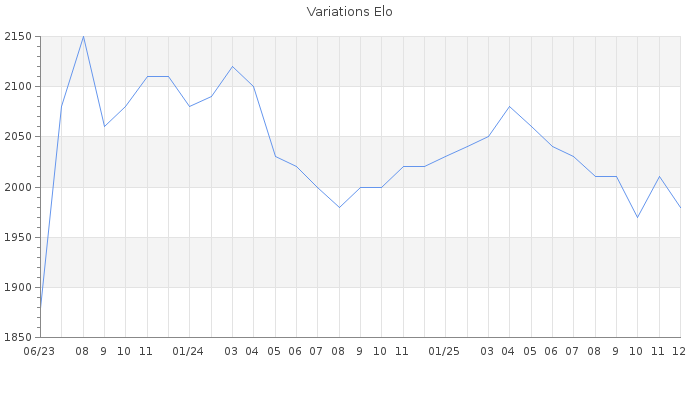The image size is (700, 400).
Task: Select the final 12 x-axis label
Action: [x=678, y=351]
